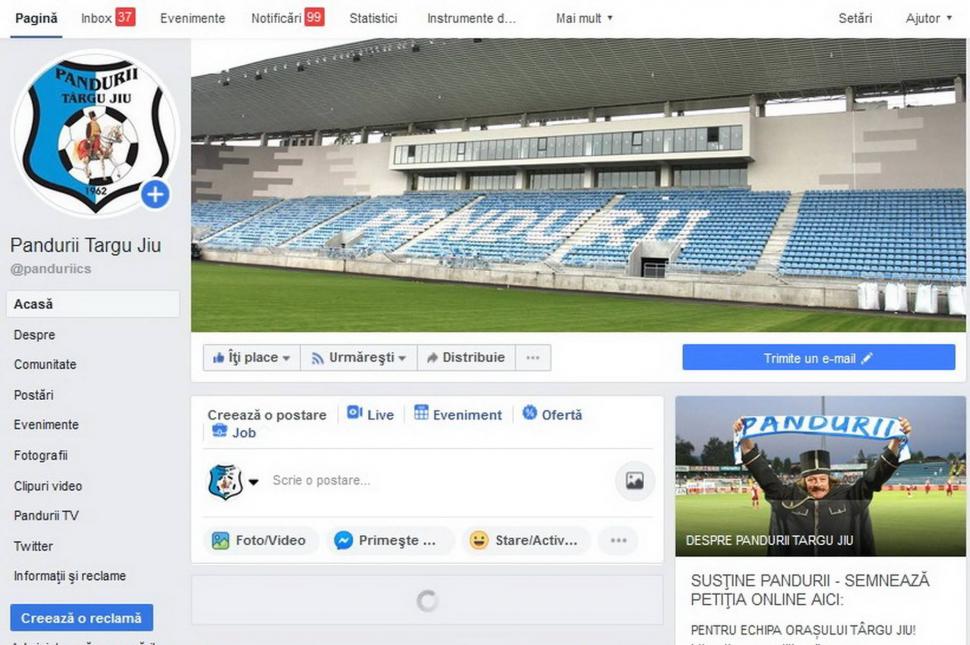Open more composer options ellipsis

pyautogui.click(x=619, y=540)
